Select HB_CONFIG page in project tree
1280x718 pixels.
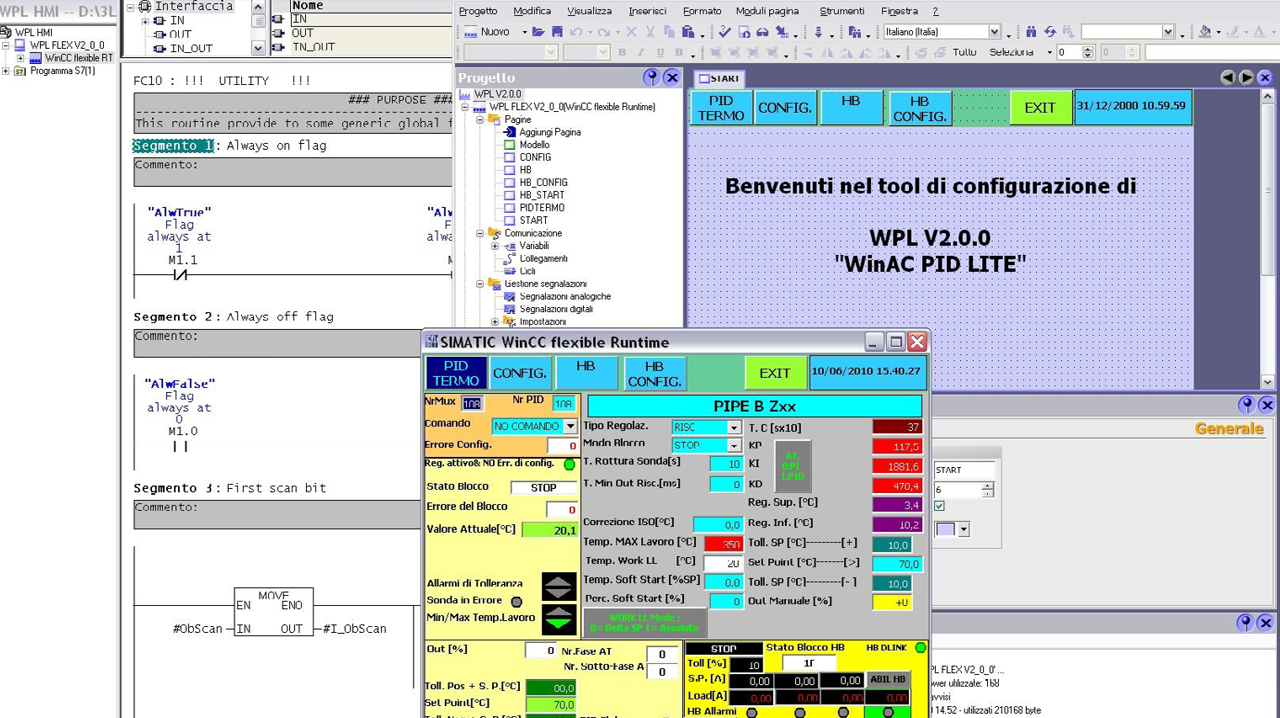pos(543,183)
